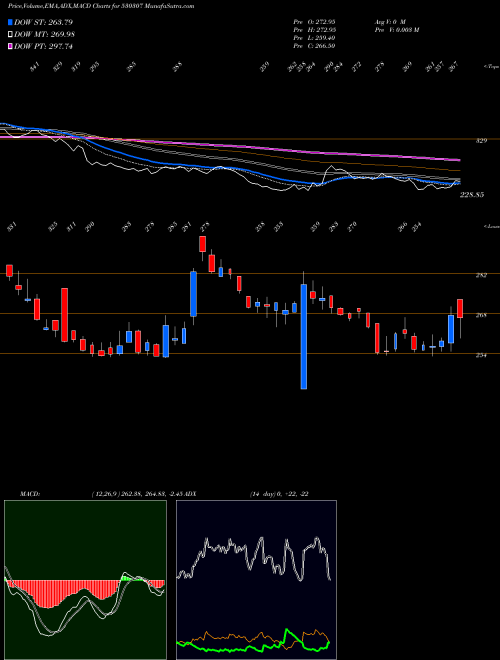Click the 228.55 price label on EMA chart
Image resolution: width=500 pixels, height=660 pixels.
[x=473, y=195]
